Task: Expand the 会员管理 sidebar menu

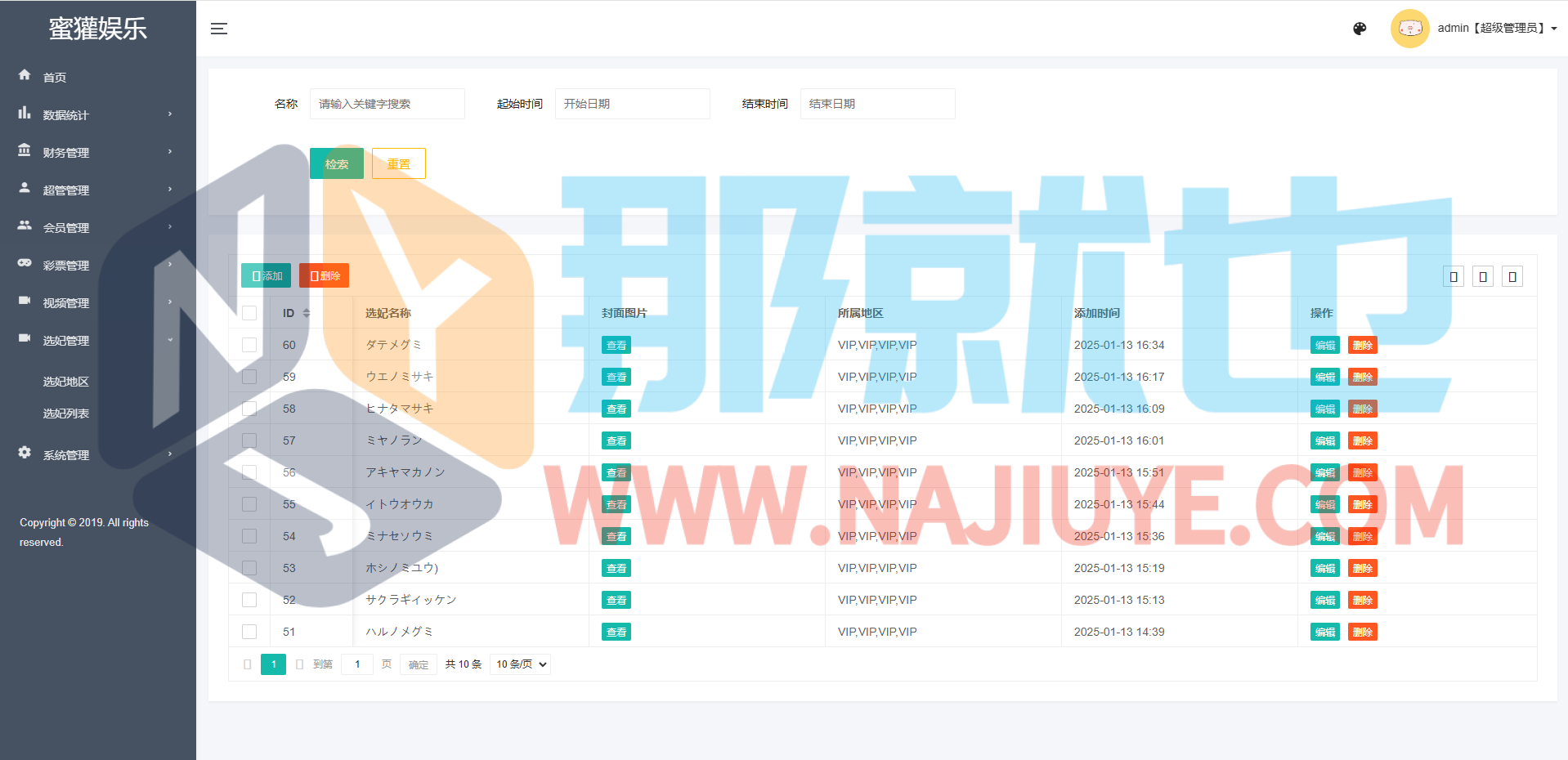Action: (x=98, y=227)
